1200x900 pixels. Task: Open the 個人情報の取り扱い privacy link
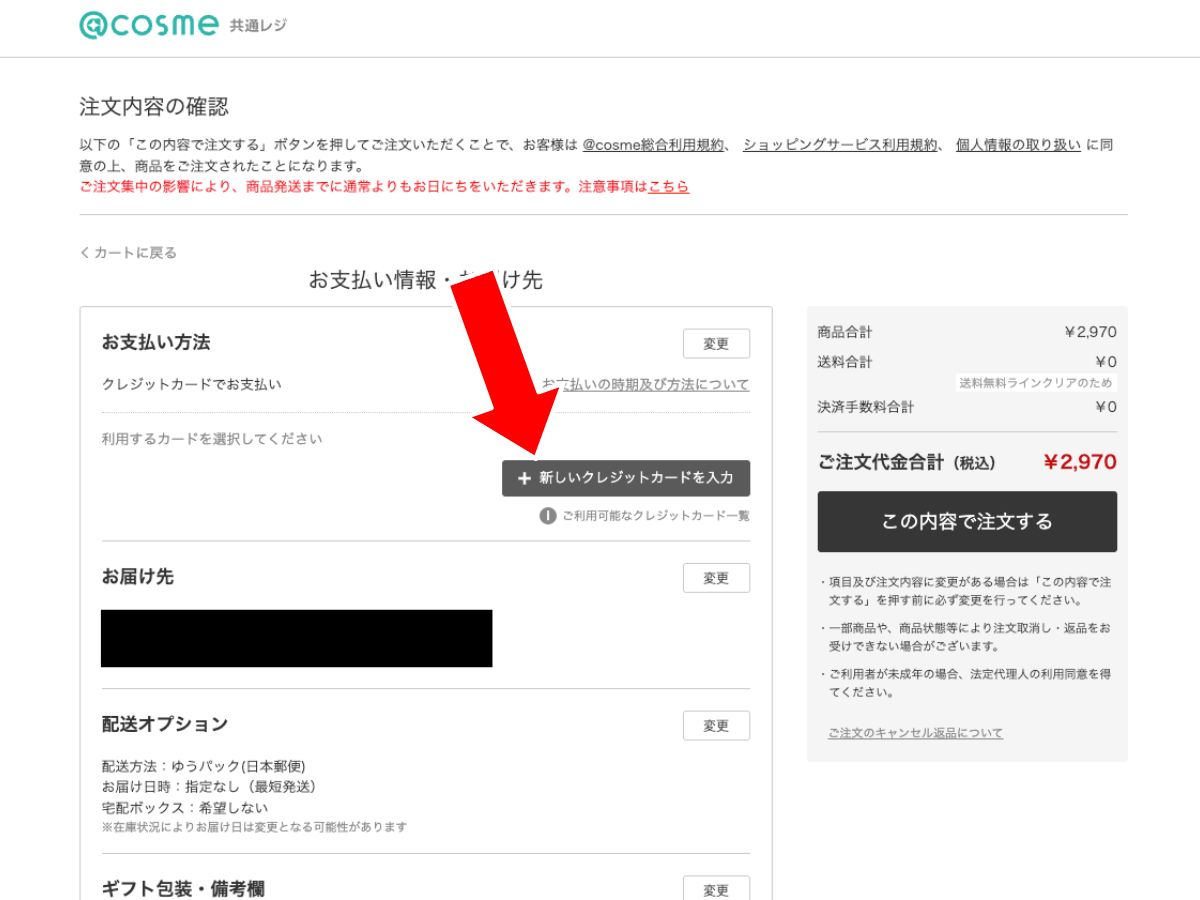pyautogui.click(x=1017, y=145)
